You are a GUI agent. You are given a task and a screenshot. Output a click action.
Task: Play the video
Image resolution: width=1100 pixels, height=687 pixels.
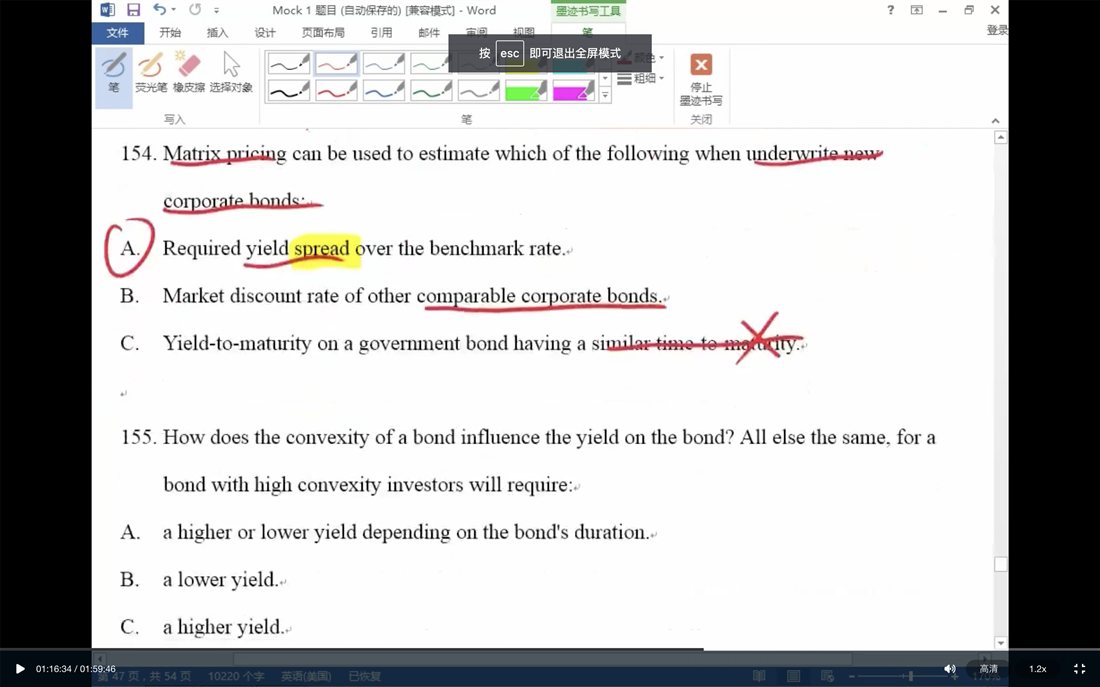pos(20,669)
